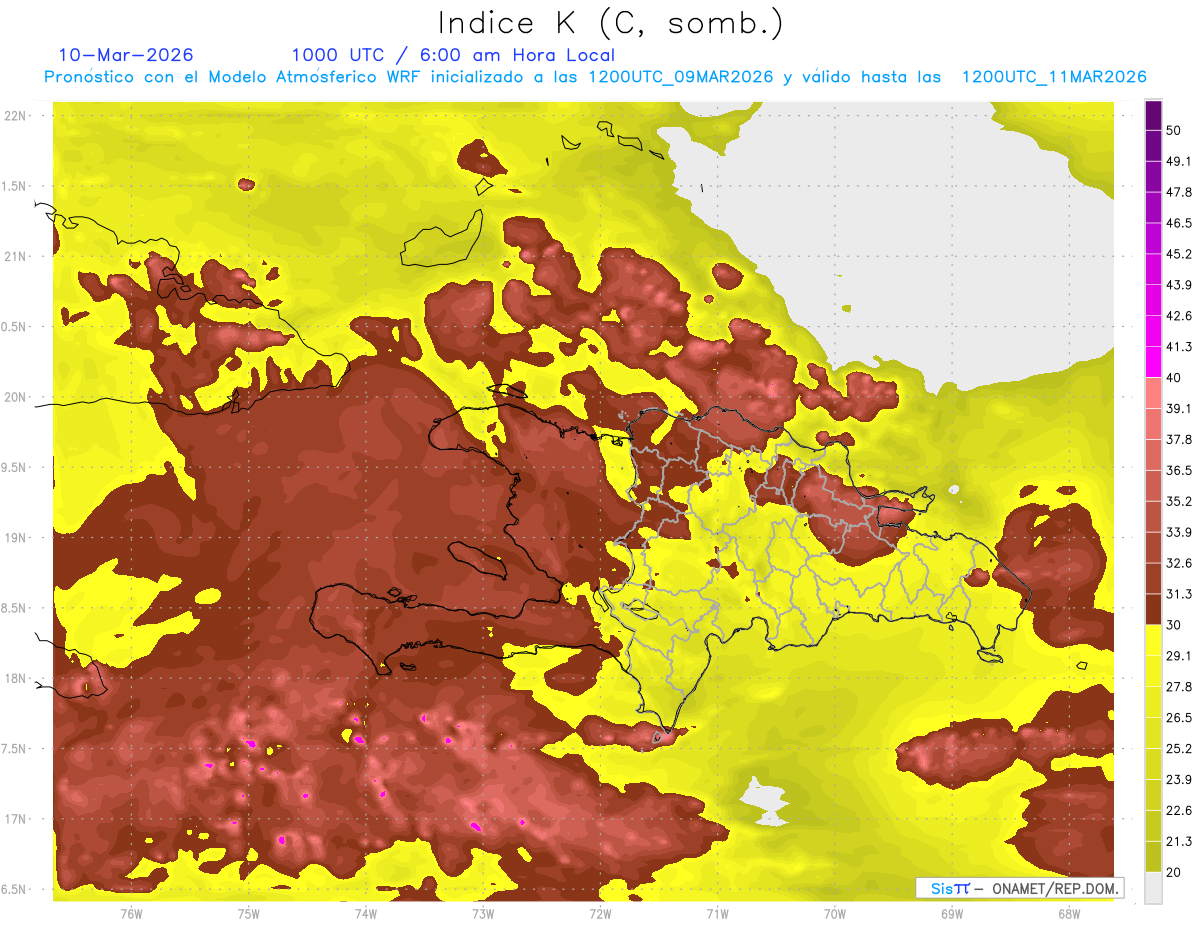
Task: Click the "1200UTC_09MAR2026" initialization time text
Action: tap(682, 77)
